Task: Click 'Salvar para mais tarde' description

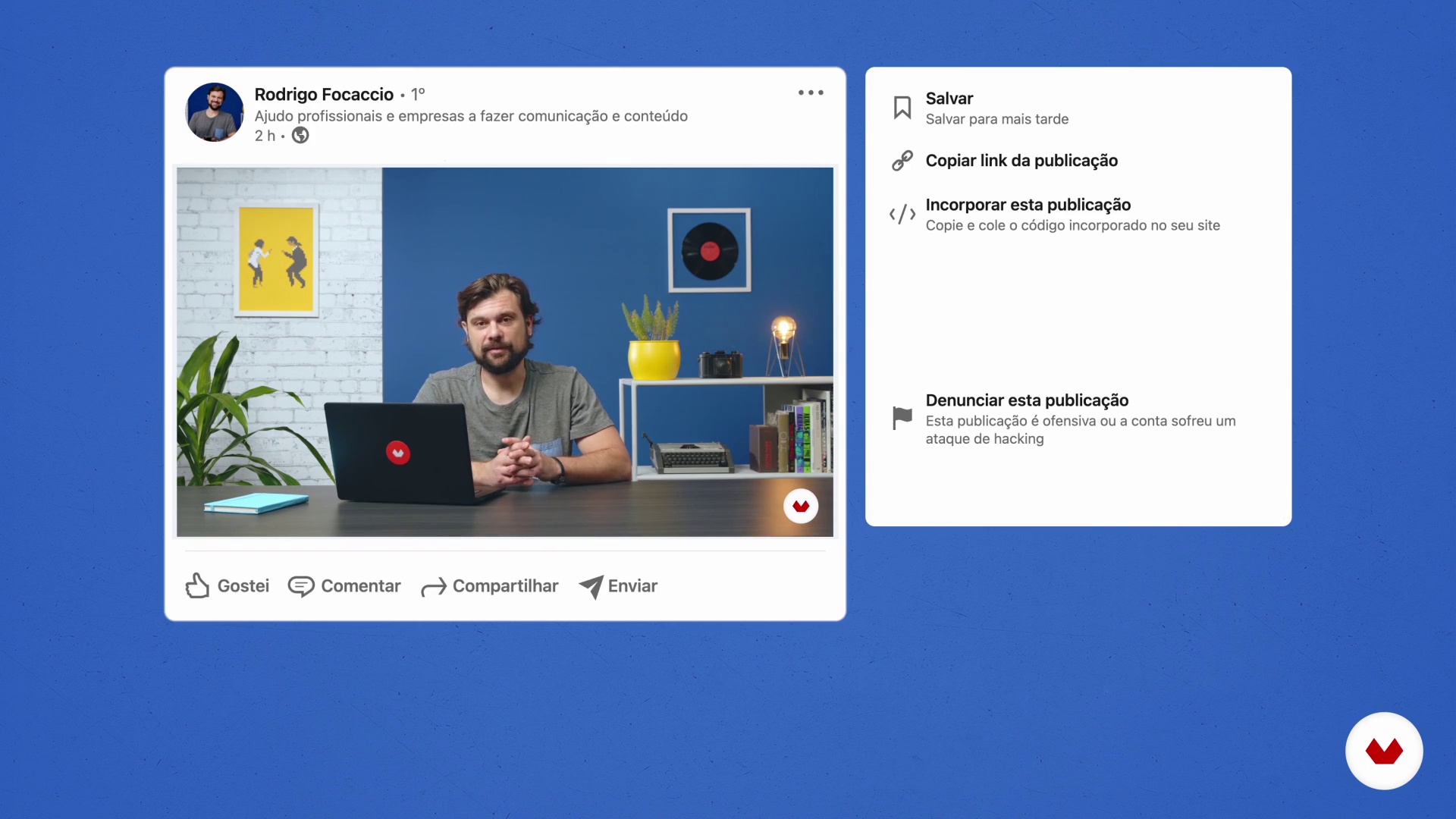Action: click(x=997, y=119)
